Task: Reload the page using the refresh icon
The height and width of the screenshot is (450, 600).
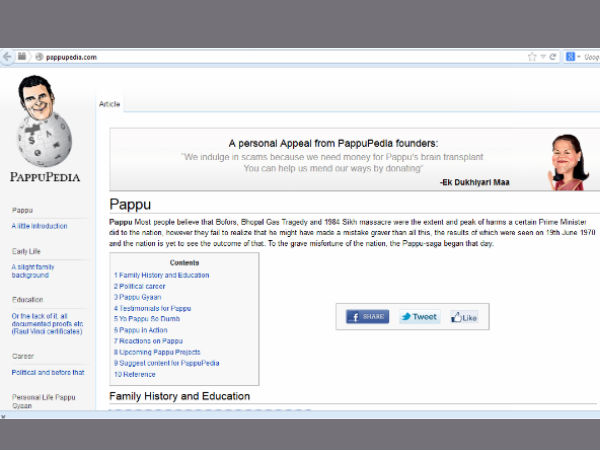Action: click(552, 57)
